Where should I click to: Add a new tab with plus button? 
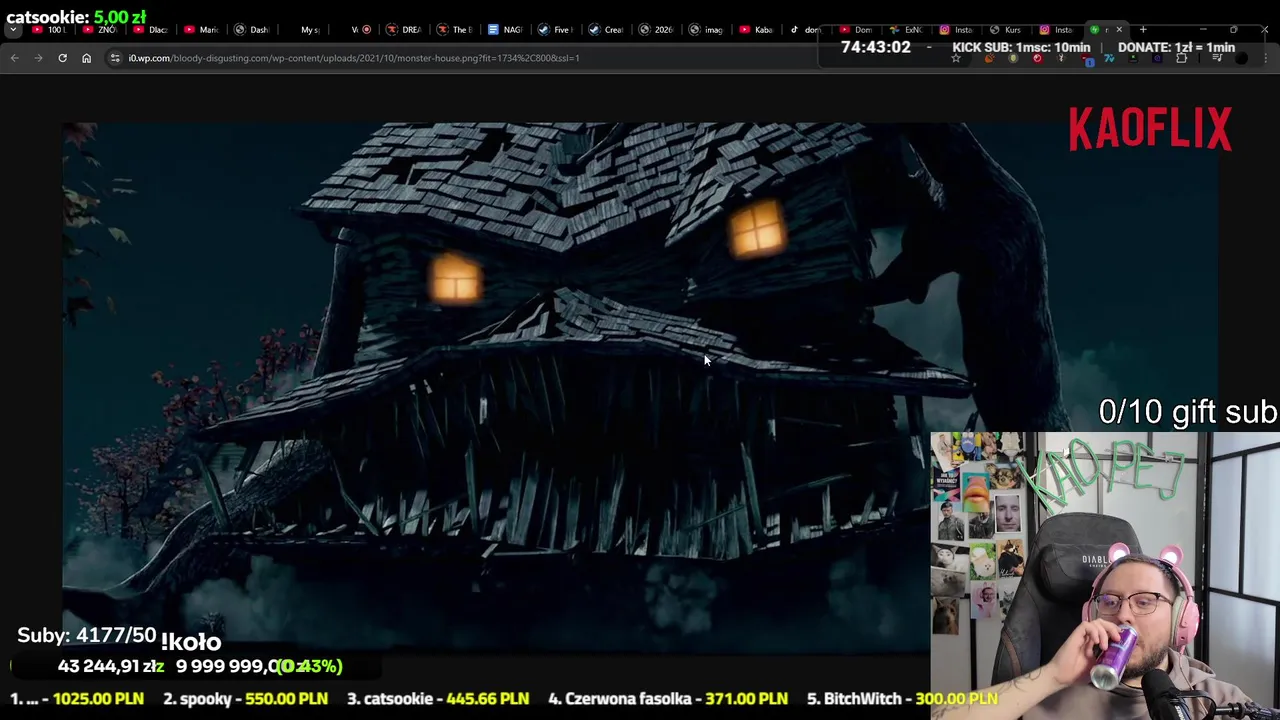1143,30
